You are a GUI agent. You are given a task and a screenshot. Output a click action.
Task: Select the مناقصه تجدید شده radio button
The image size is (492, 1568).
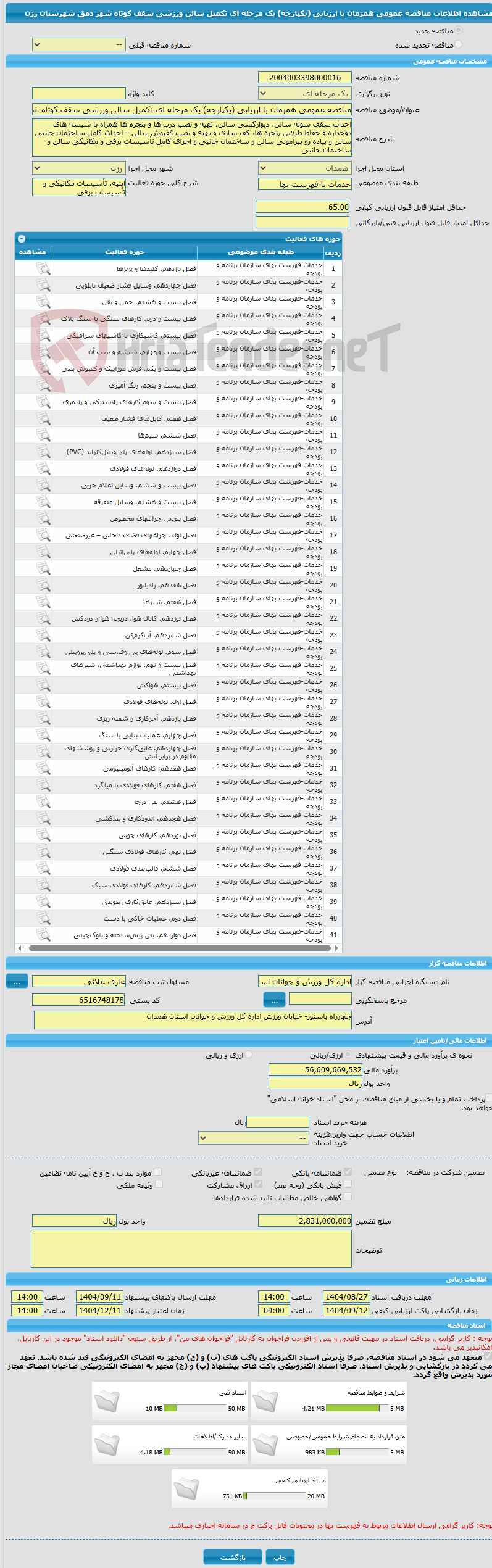(458, 44)
